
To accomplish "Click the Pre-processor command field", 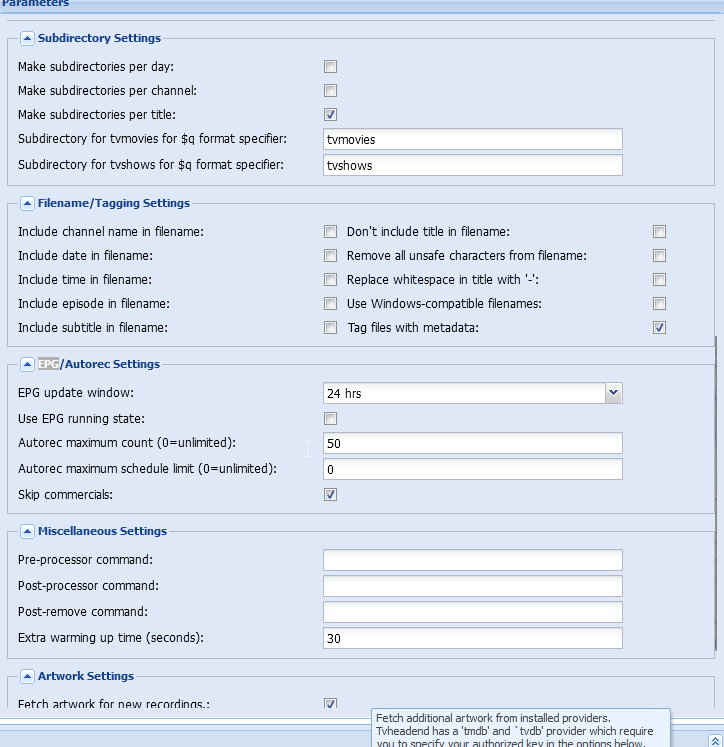I will [x=473, y=560].
